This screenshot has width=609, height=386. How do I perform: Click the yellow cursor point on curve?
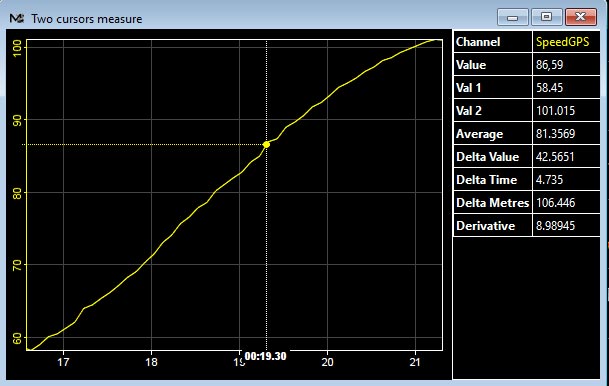pos(266,144)
